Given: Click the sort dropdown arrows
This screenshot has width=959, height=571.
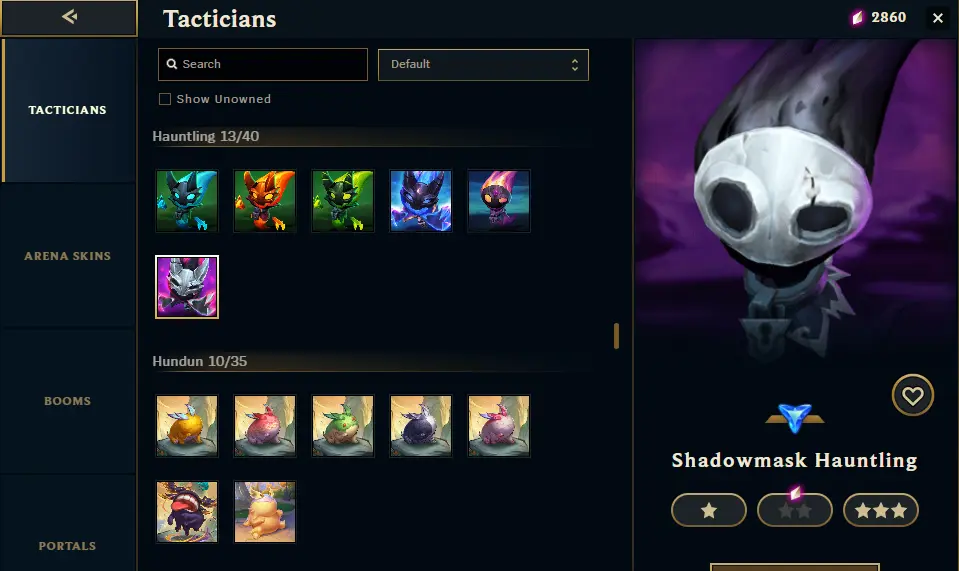Looking at the screenshot, I should click(x=574, y=65).
